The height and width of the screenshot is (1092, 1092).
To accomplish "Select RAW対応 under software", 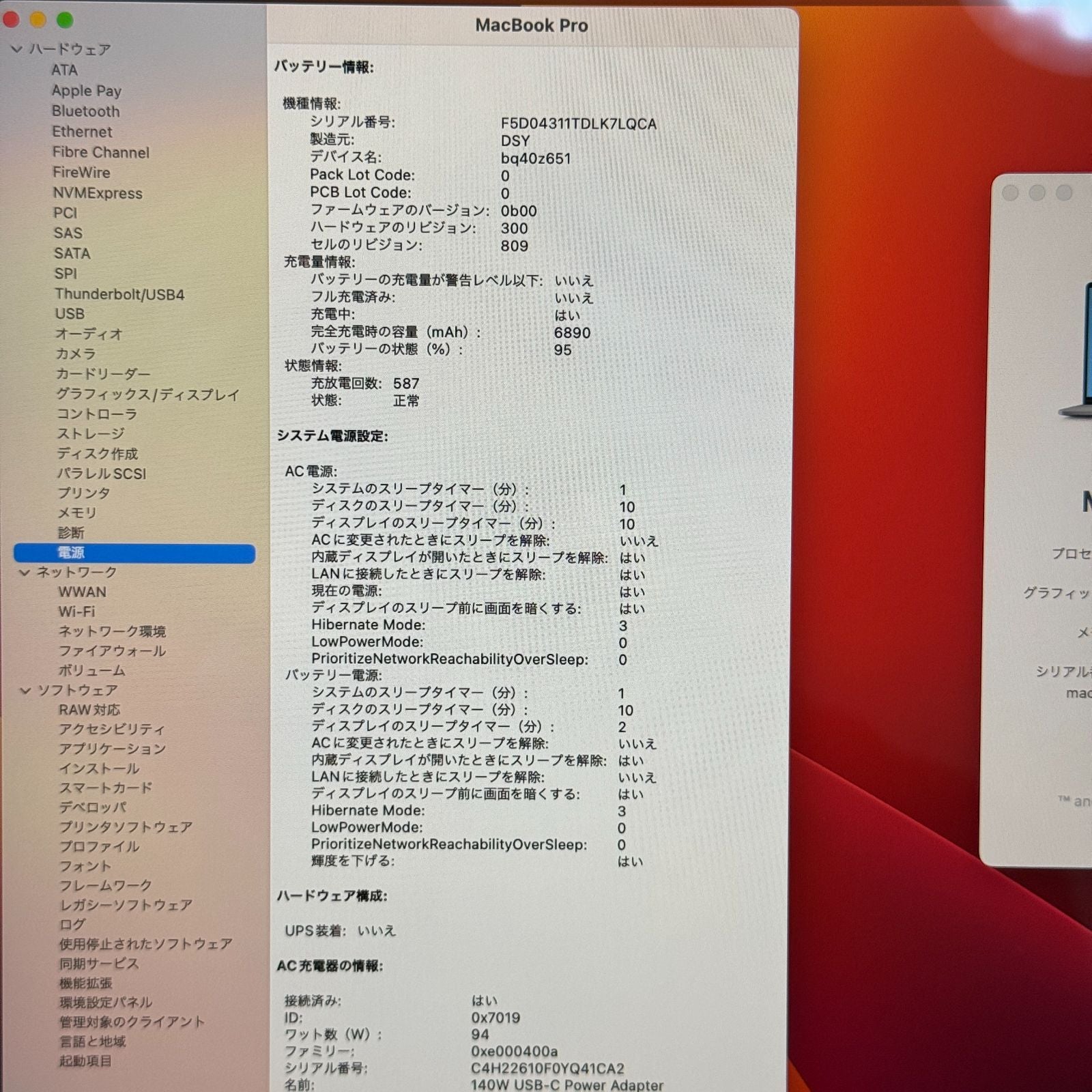I will coord(89,710).
